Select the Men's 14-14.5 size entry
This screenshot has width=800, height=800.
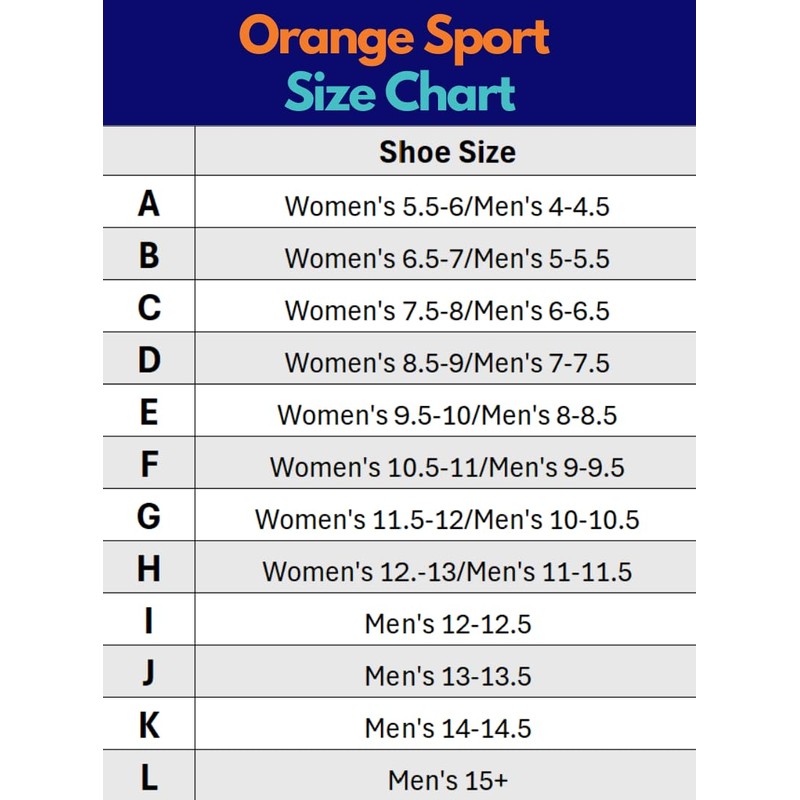[x=447, y=728]
